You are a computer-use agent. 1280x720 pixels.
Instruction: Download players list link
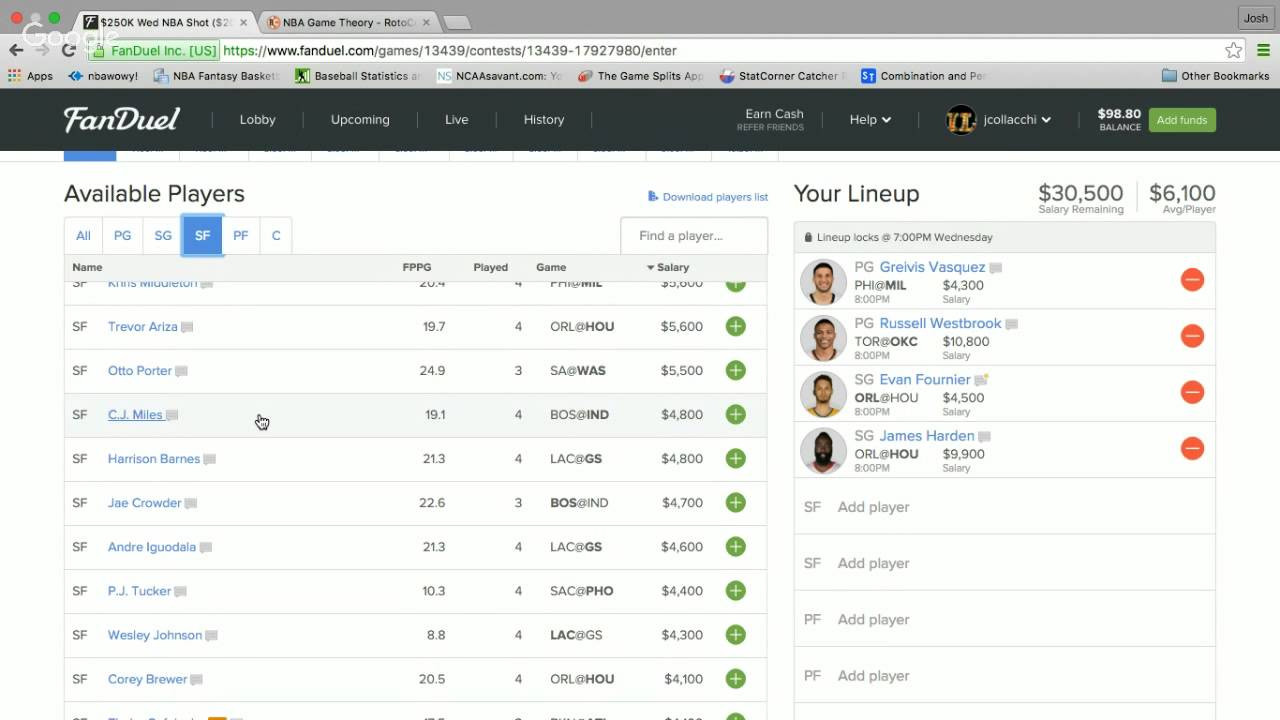click(x=708, y=197)
